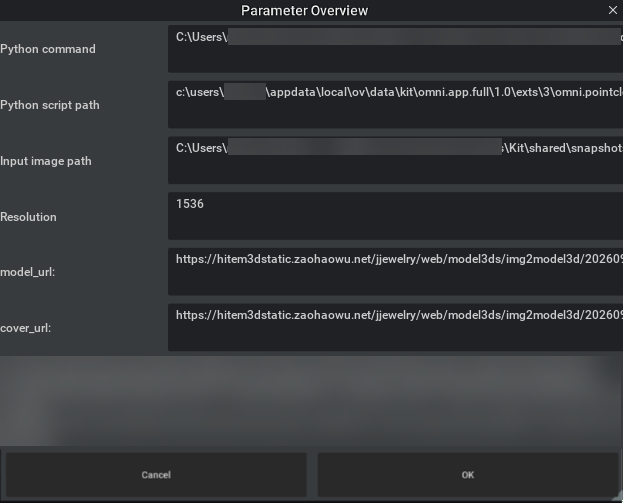
Task: Focus the Python command field
Action: 395,49
